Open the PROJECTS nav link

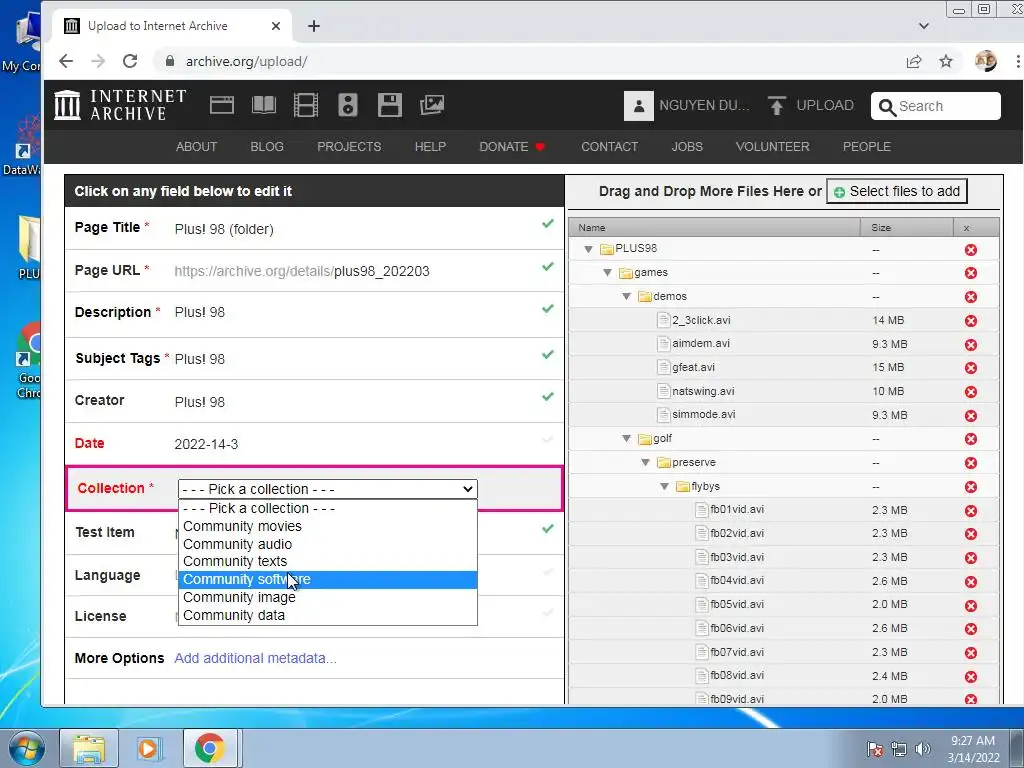[x=349, y=147]
